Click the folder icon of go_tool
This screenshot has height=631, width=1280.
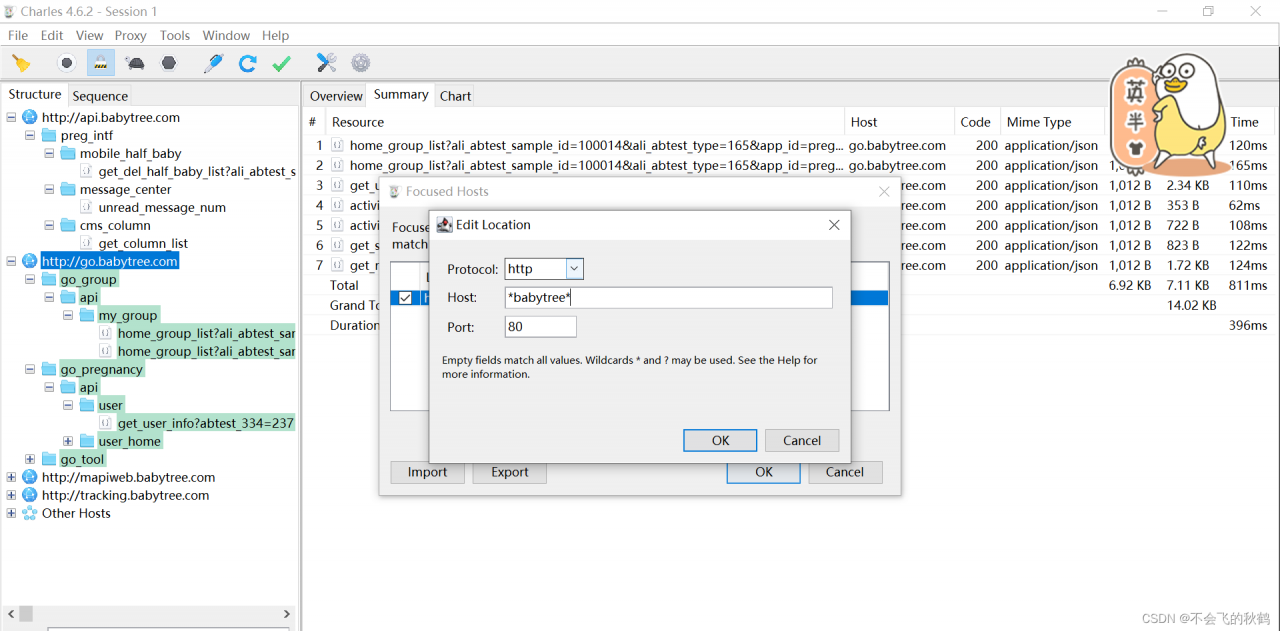point(49,459)
